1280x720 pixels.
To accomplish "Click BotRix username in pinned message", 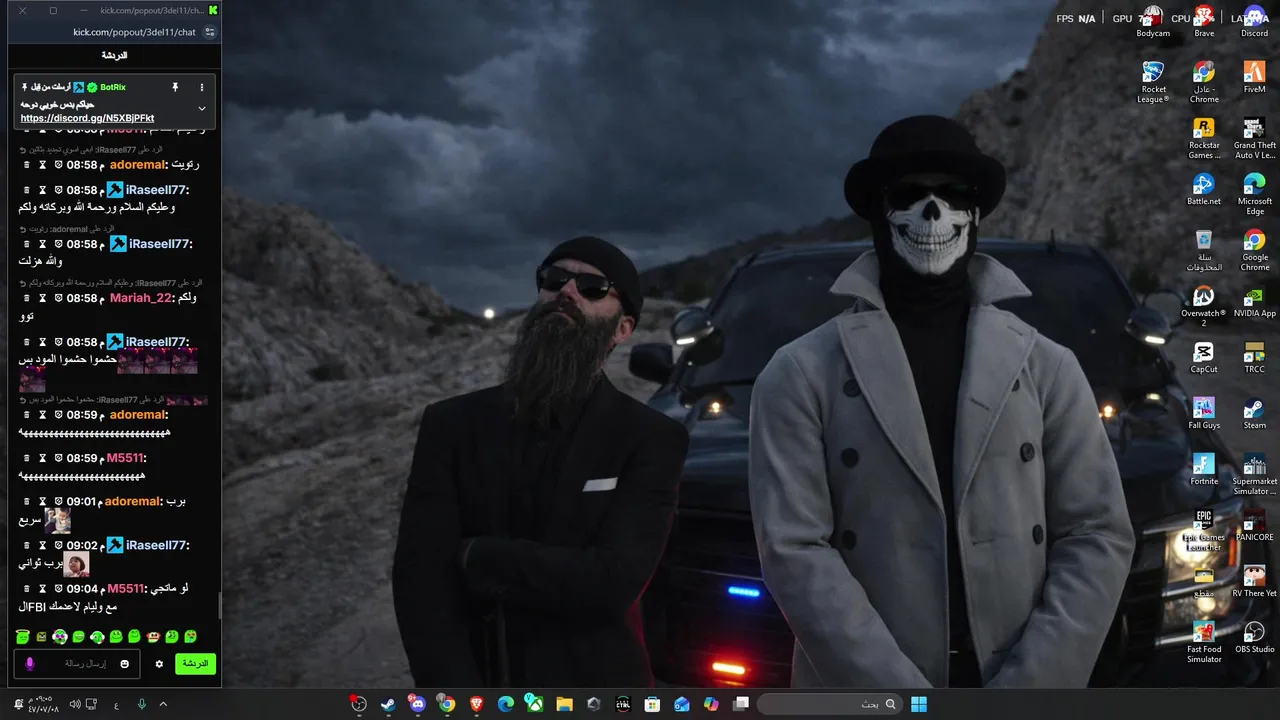I will pyautogui.click(x=113, y=88).
